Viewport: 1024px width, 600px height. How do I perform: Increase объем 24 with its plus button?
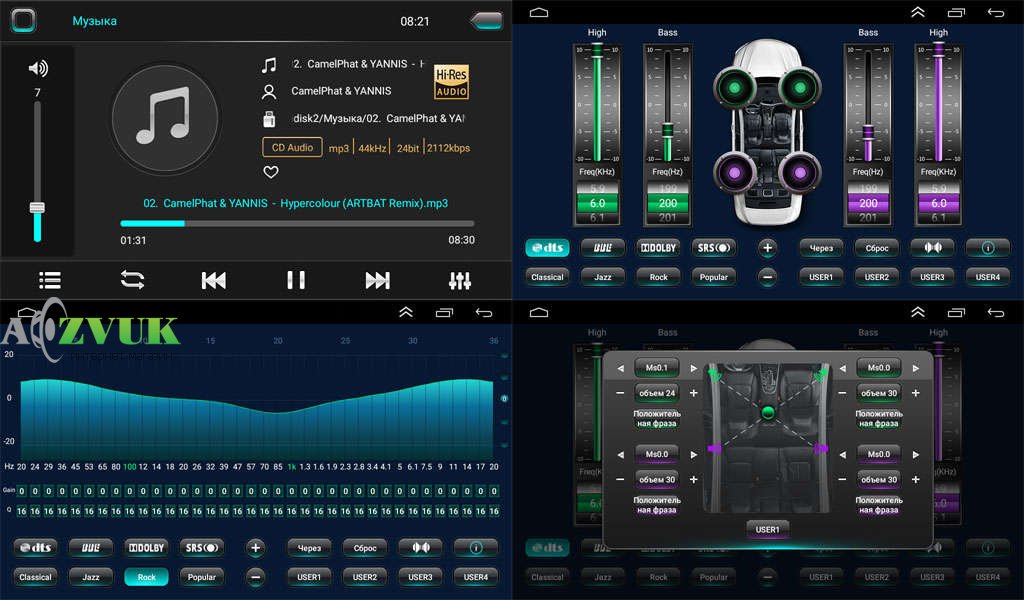click(694, 393)
